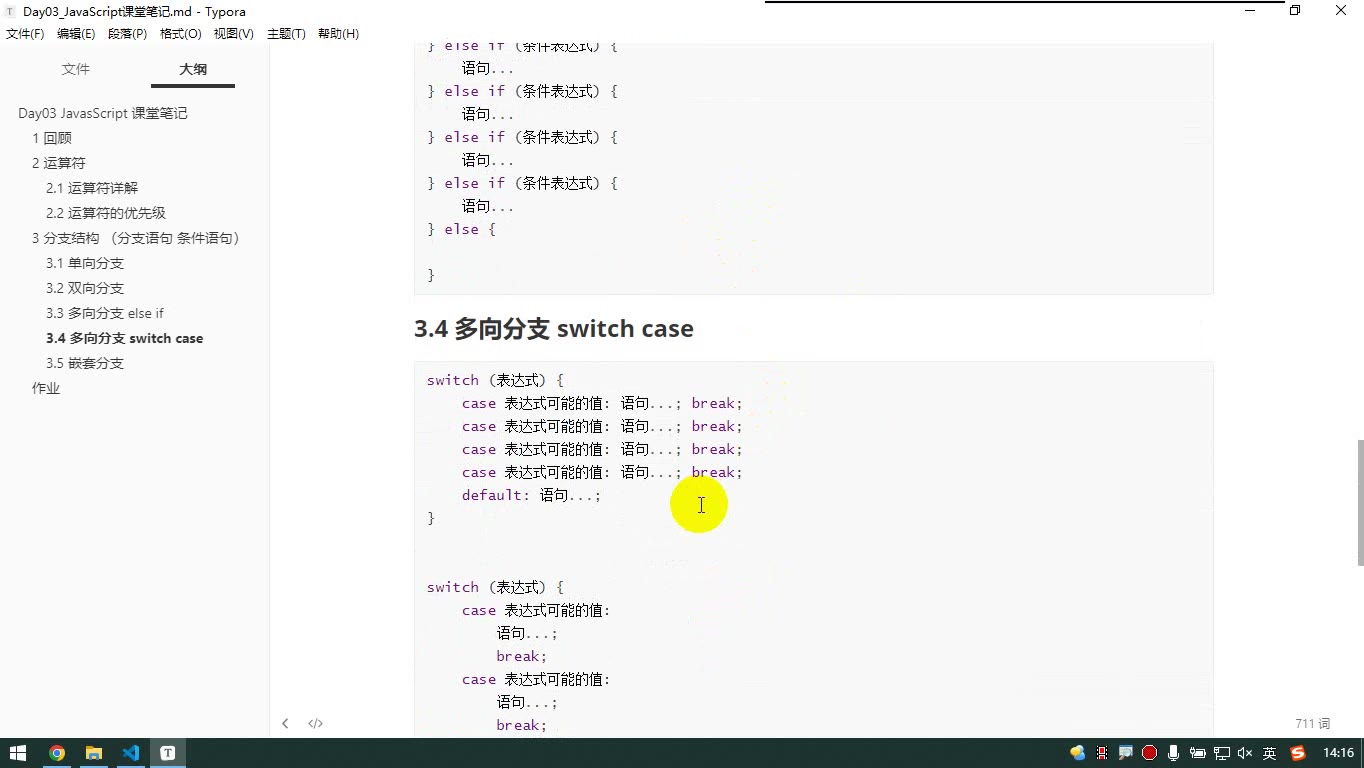The width and height of the screenshot is (1364, 768).
Task: Select the 大纲 outline tab
Action: click(x=193, y=69)
